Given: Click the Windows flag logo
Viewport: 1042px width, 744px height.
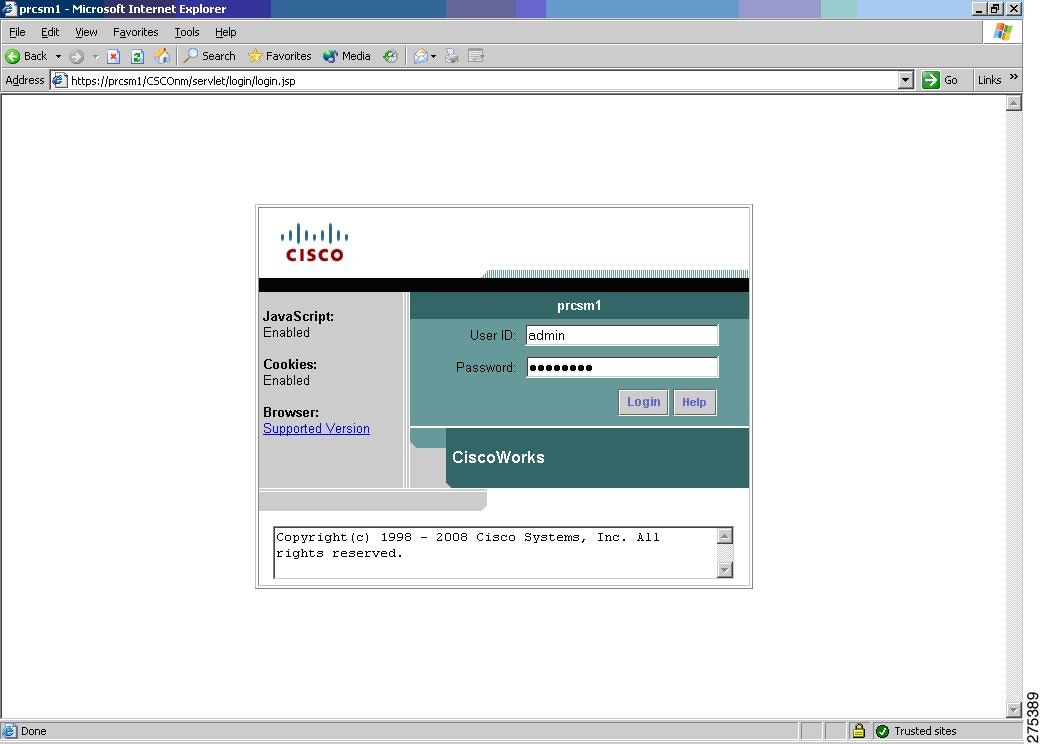Looking at the screenshot, I should [1003, 32].
